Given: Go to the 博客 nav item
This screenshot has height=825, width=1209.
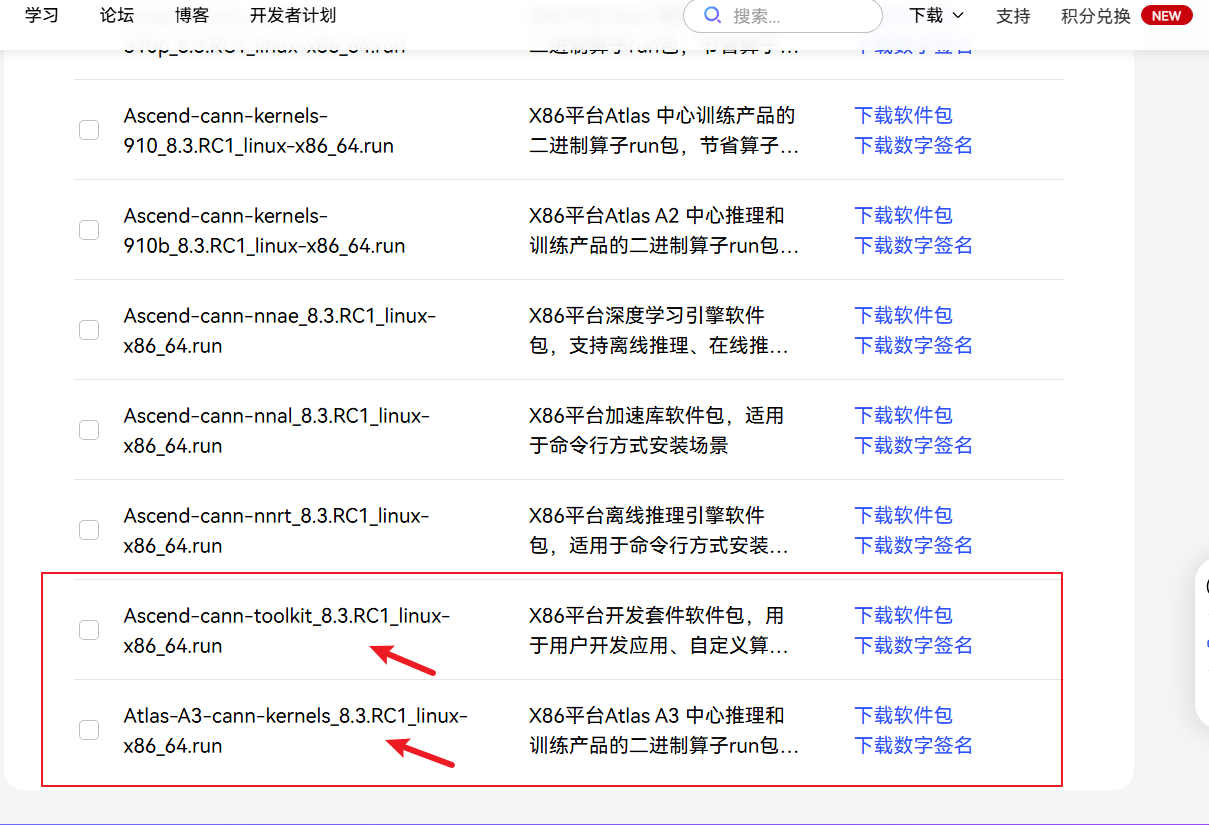Looking at the screenshot, I should (x=191, y=15).
